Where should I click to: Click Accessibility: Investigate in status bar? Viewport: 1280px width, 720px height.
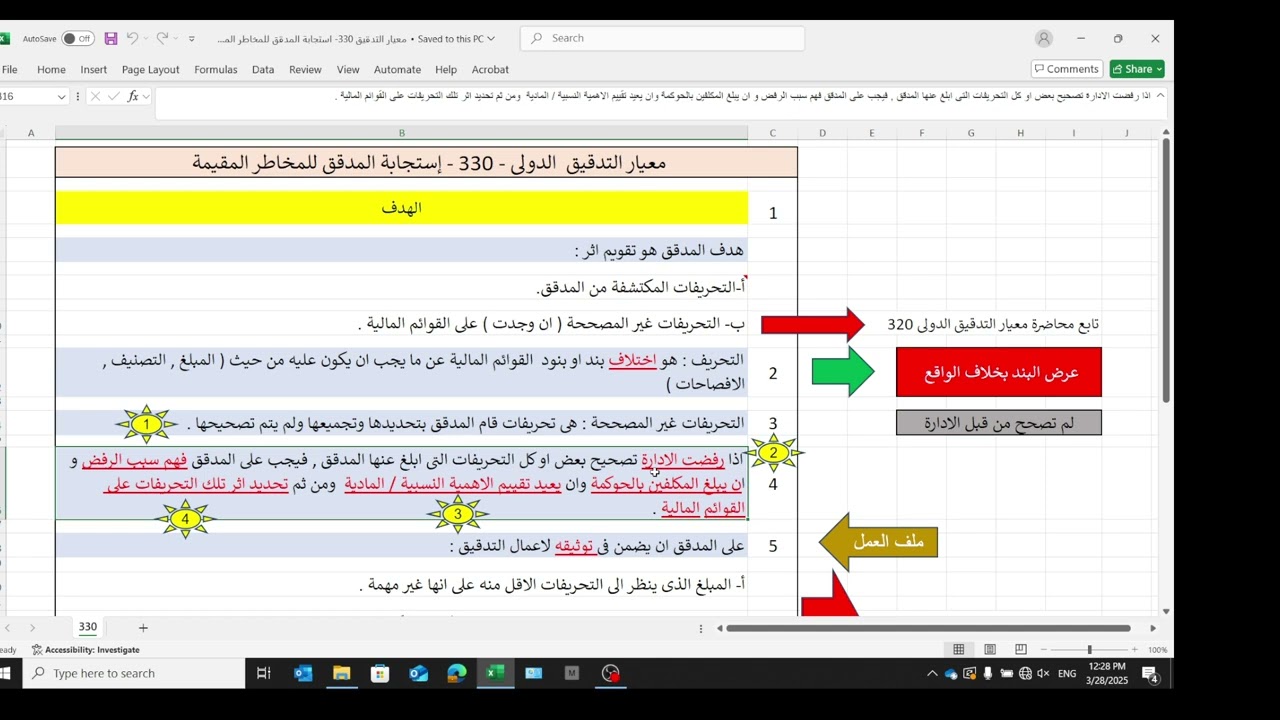pyautogui.click(x=86, y=650)
